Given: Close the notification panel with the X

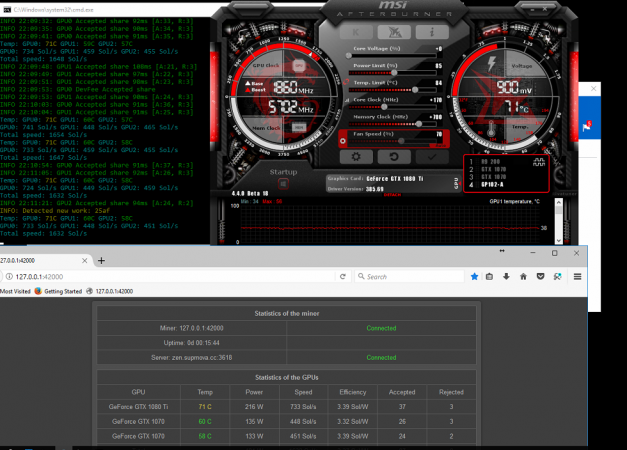Looking at the screenshot, I should (593, 88).
